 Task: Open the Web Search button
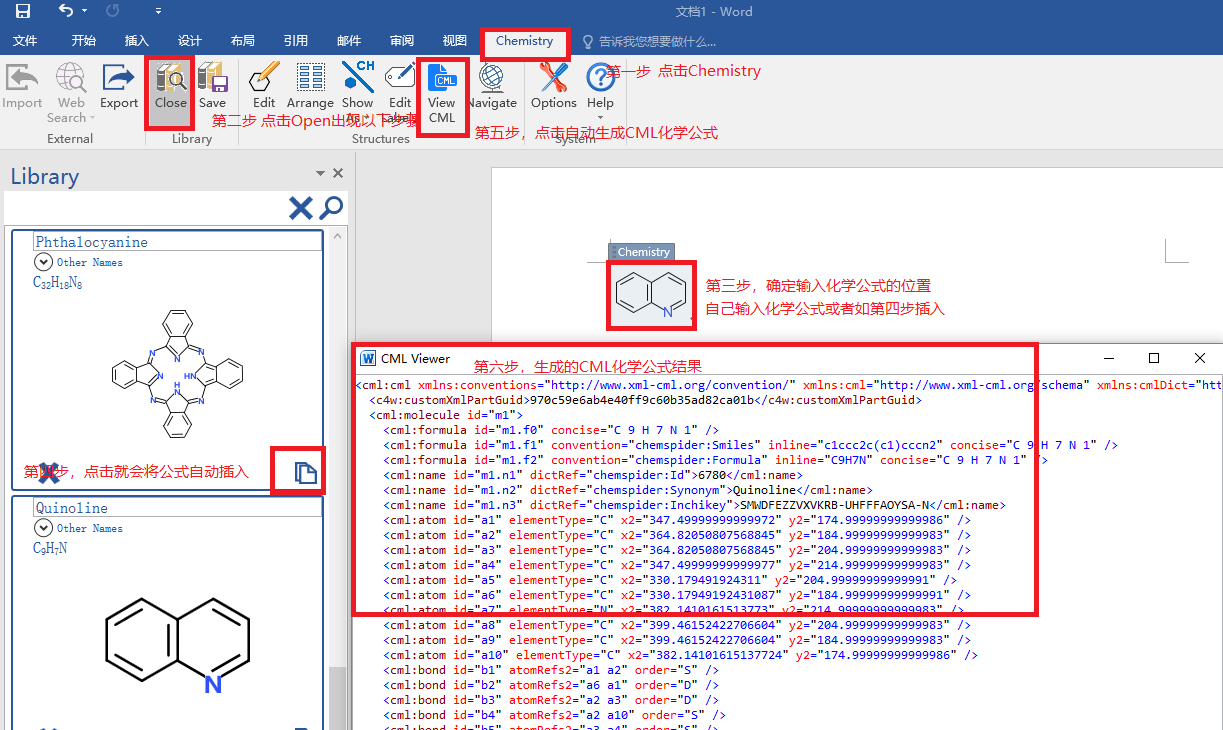tap(71, 93)
